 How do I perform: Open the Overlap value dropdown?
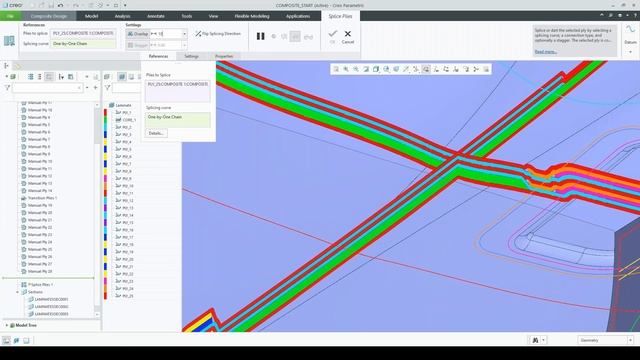coord(184,33)
